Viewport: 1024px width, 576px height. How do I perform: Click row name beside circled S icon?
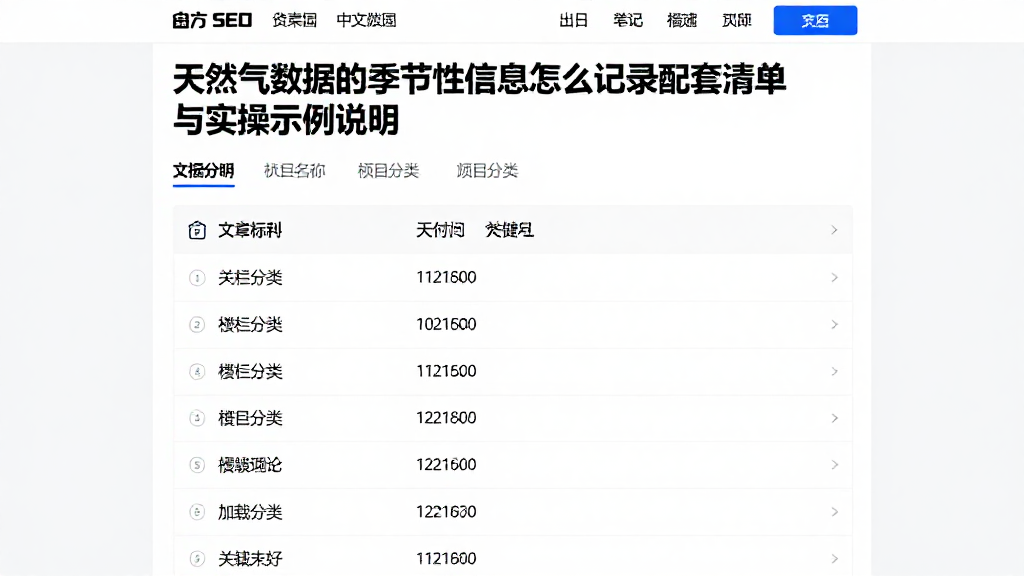coord(250,465)
